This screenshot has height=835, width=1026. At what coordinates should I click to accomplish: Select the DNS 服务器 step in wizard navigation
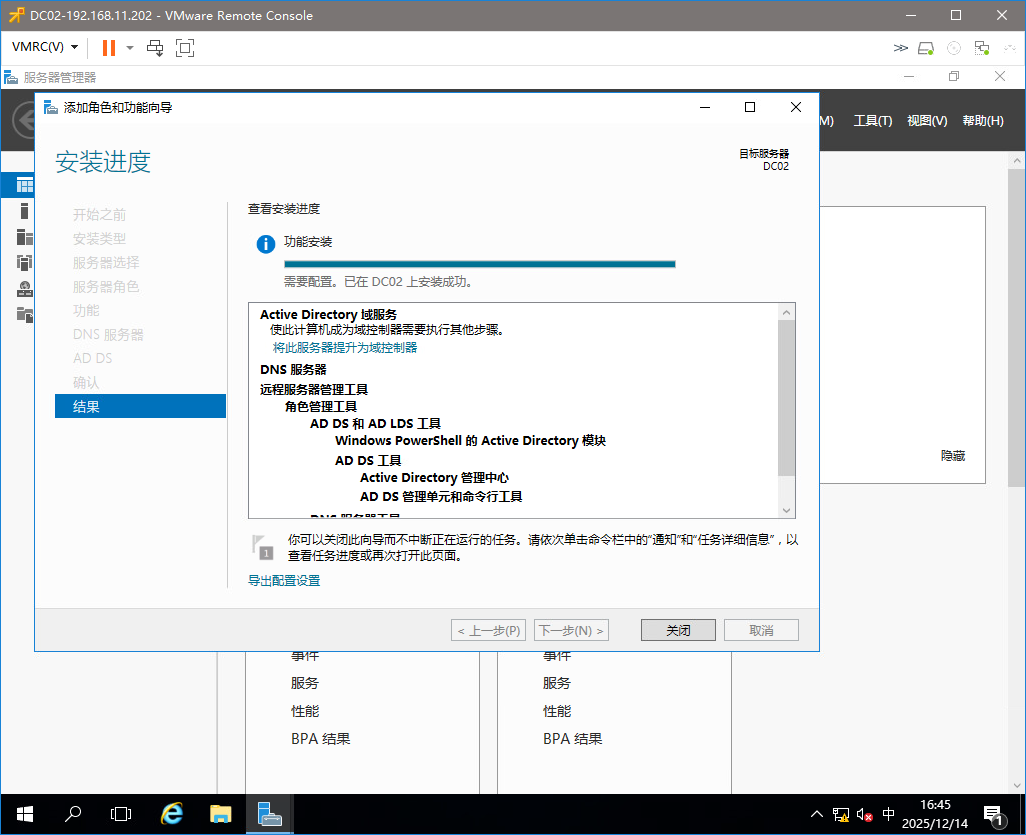click(108, 334)
